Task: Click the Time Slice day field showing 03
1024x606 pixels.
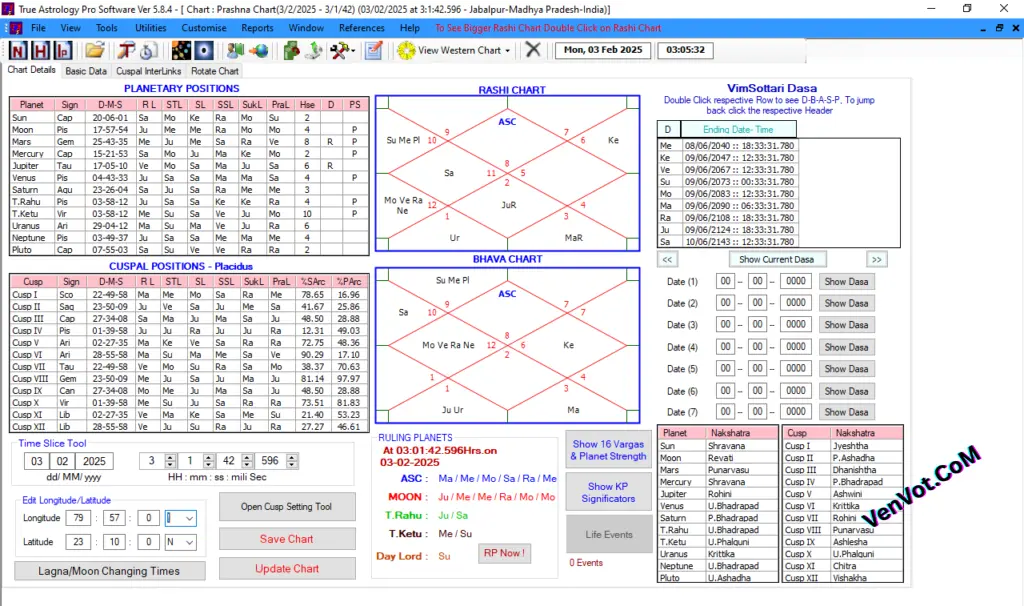Action: click(x=37, y=461)
